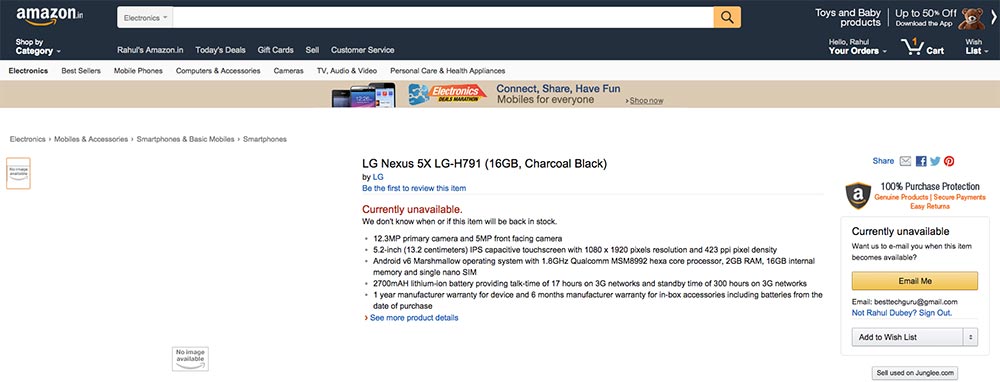1000x382 pixels.
Task: Click Sell used on Junglee.com button
Action: click(915, 373)
